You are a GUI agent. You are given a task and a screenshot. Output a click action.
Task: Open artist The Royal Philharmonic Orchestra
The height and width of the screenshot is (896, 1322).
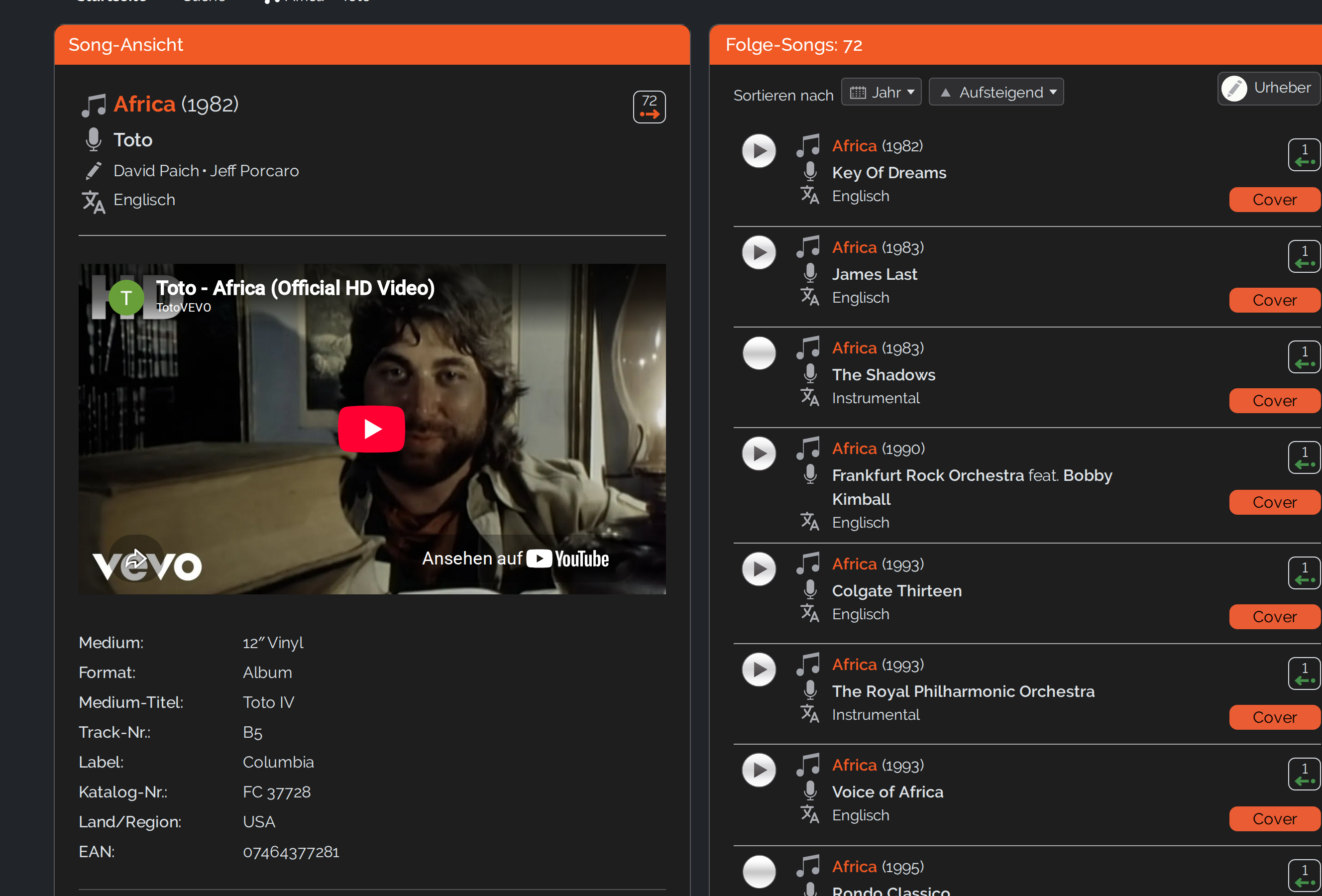963,691
